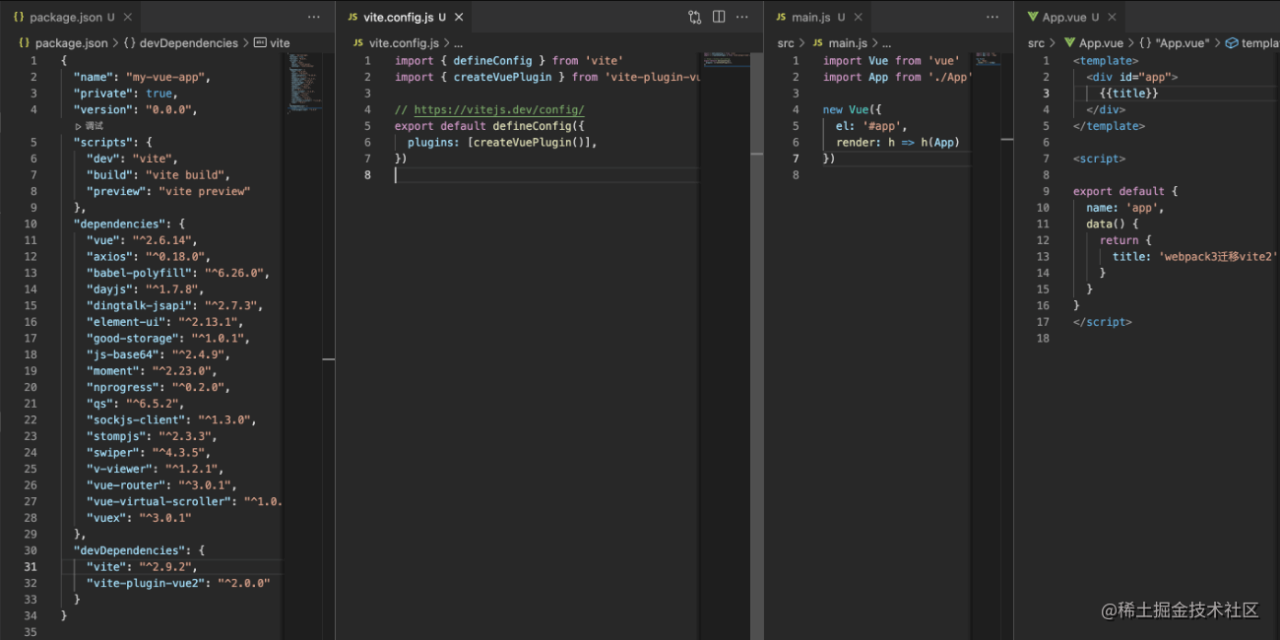The width and height of the screenshot is (1280, 640).
Task: Click braces icon beside devDependencies breadcrumb
Action: (129, 43)
